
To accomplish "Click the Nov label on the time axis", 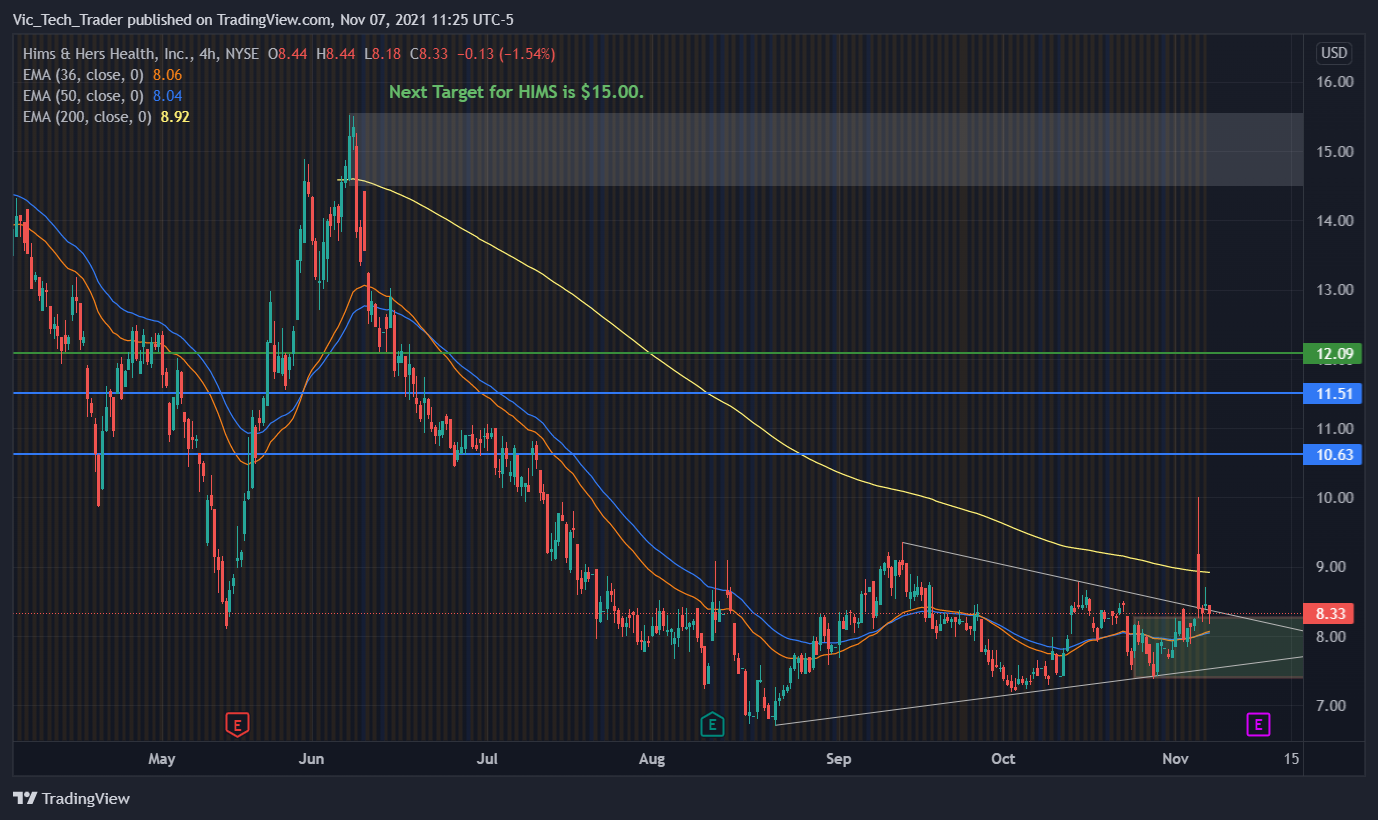I will 1175,759.
